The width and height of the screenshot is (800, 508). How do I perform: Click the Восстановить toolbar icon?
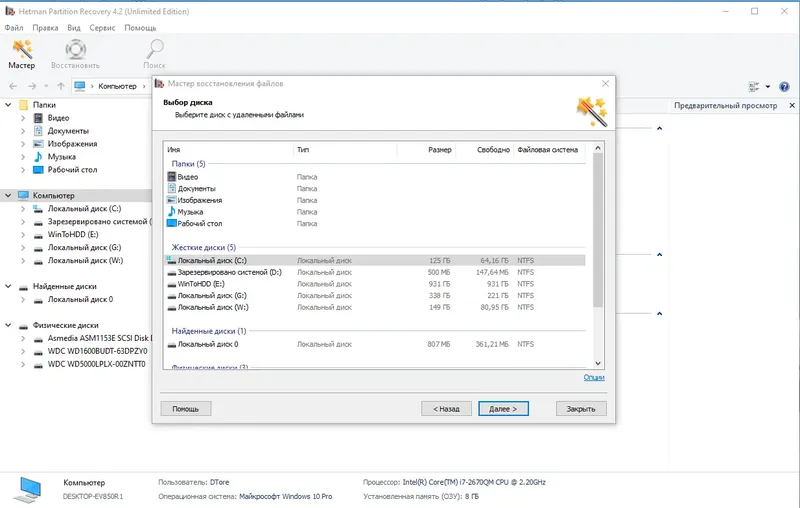coord(76,54)
